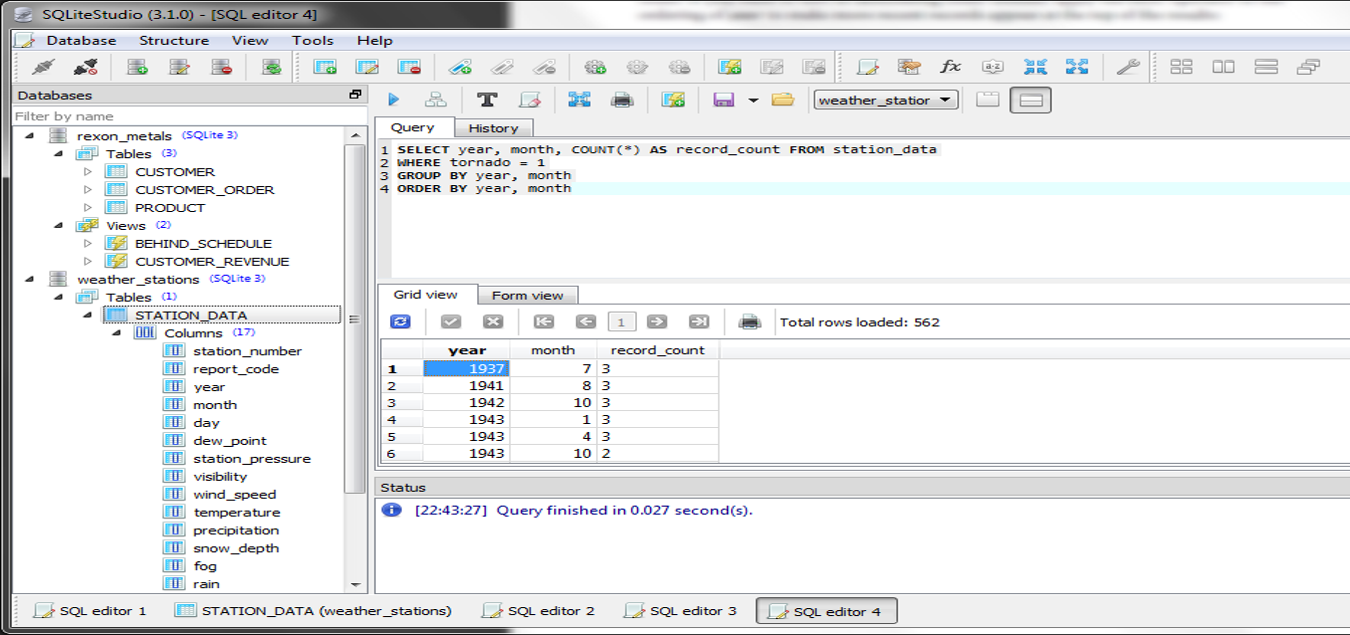The width and height of the screenshot is (1350, 635).
Task: Click the format SQL bold T icon
Action: point(487,100)
